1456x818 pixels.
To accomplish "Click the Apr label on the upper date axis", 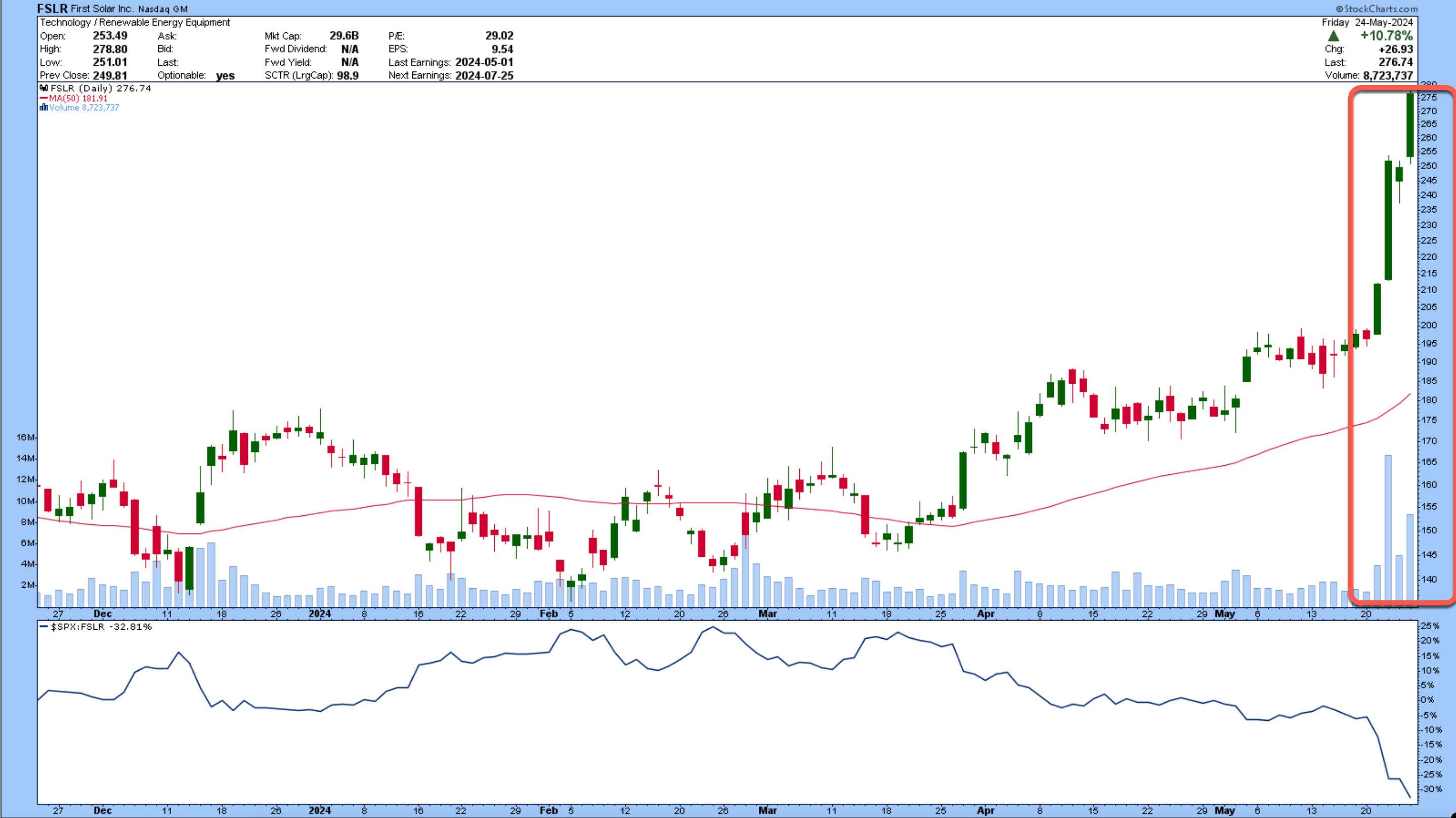I will [x=985, y=614].
